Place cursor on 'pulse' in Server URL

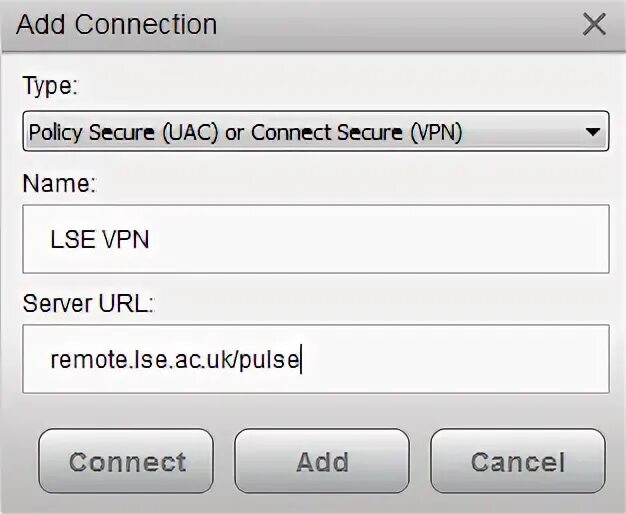(269, 360)
